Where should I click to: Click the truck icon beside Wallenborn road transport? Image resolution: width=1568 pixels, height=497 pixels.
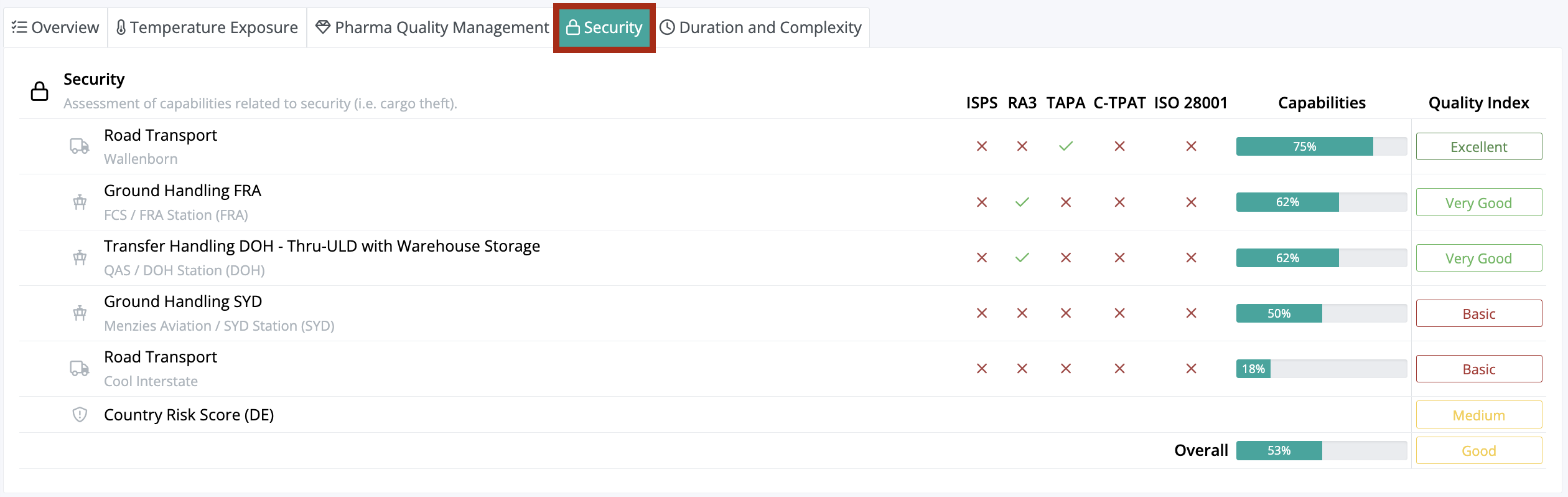pos(79,146)
